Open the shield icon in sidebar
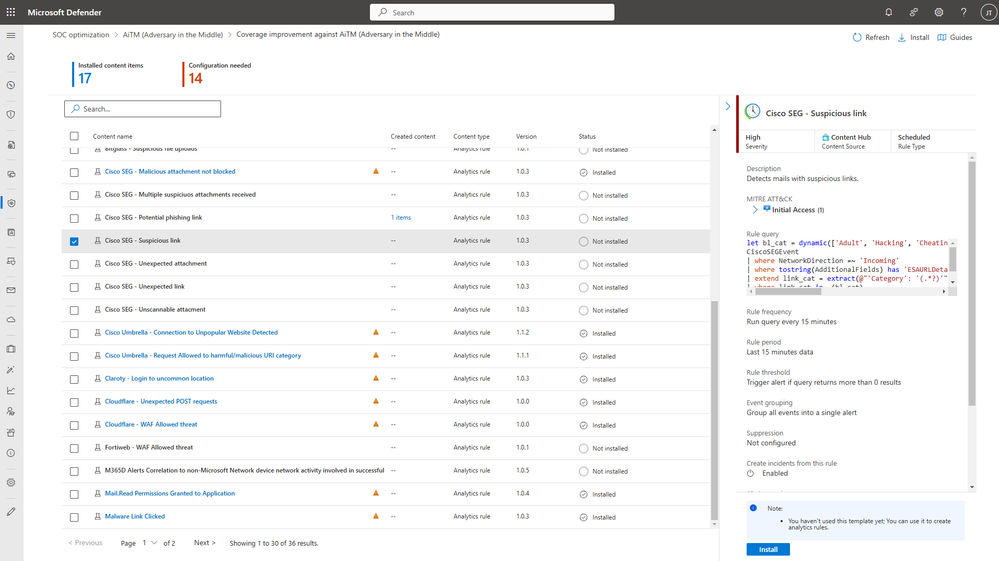The width and height of the screenshot is (999, 561). [x=11, y=115]
